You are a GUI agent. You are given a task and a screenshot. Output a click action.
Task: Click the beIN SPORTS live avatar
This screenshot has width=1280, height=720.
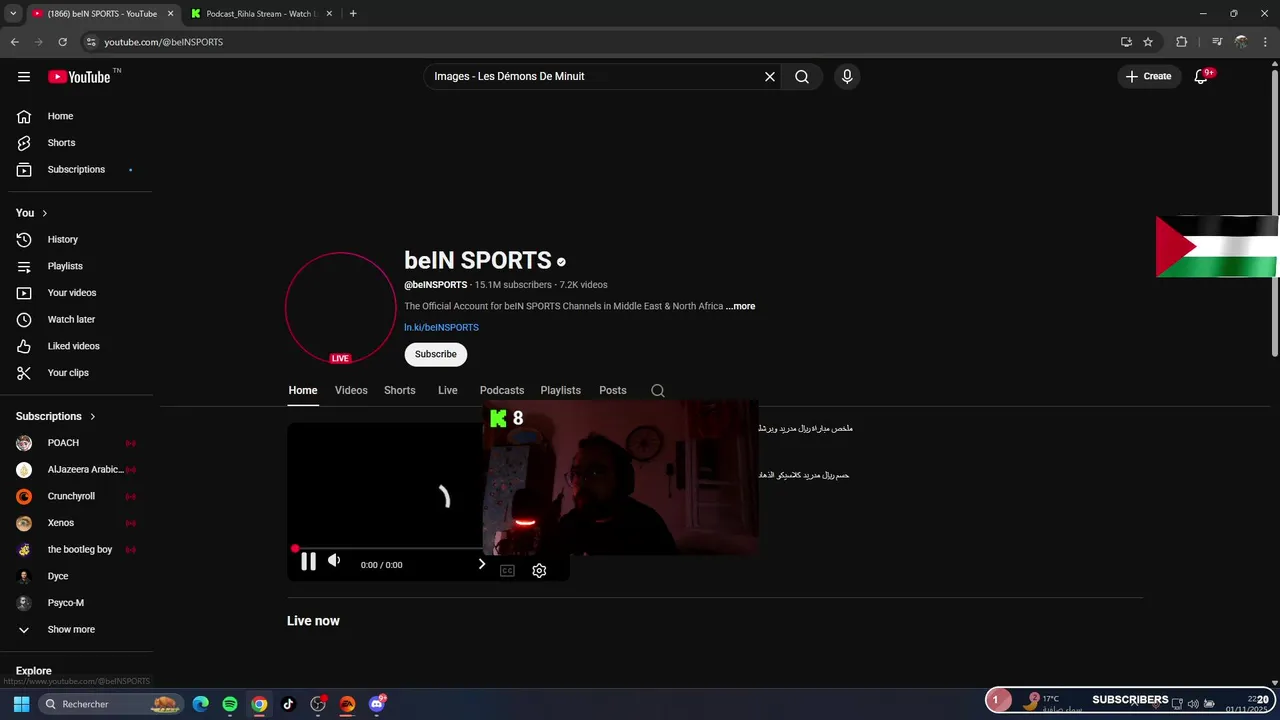pos(341,308)
